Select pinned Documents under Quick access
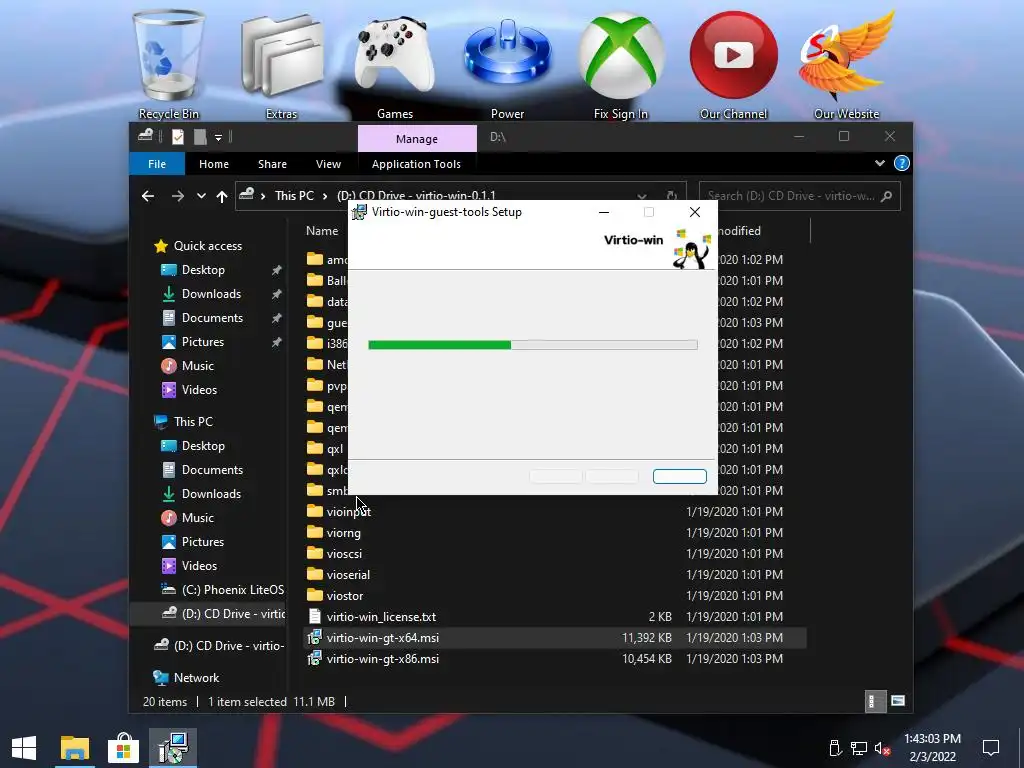The image size is (1024, 768). click(212, 318)
